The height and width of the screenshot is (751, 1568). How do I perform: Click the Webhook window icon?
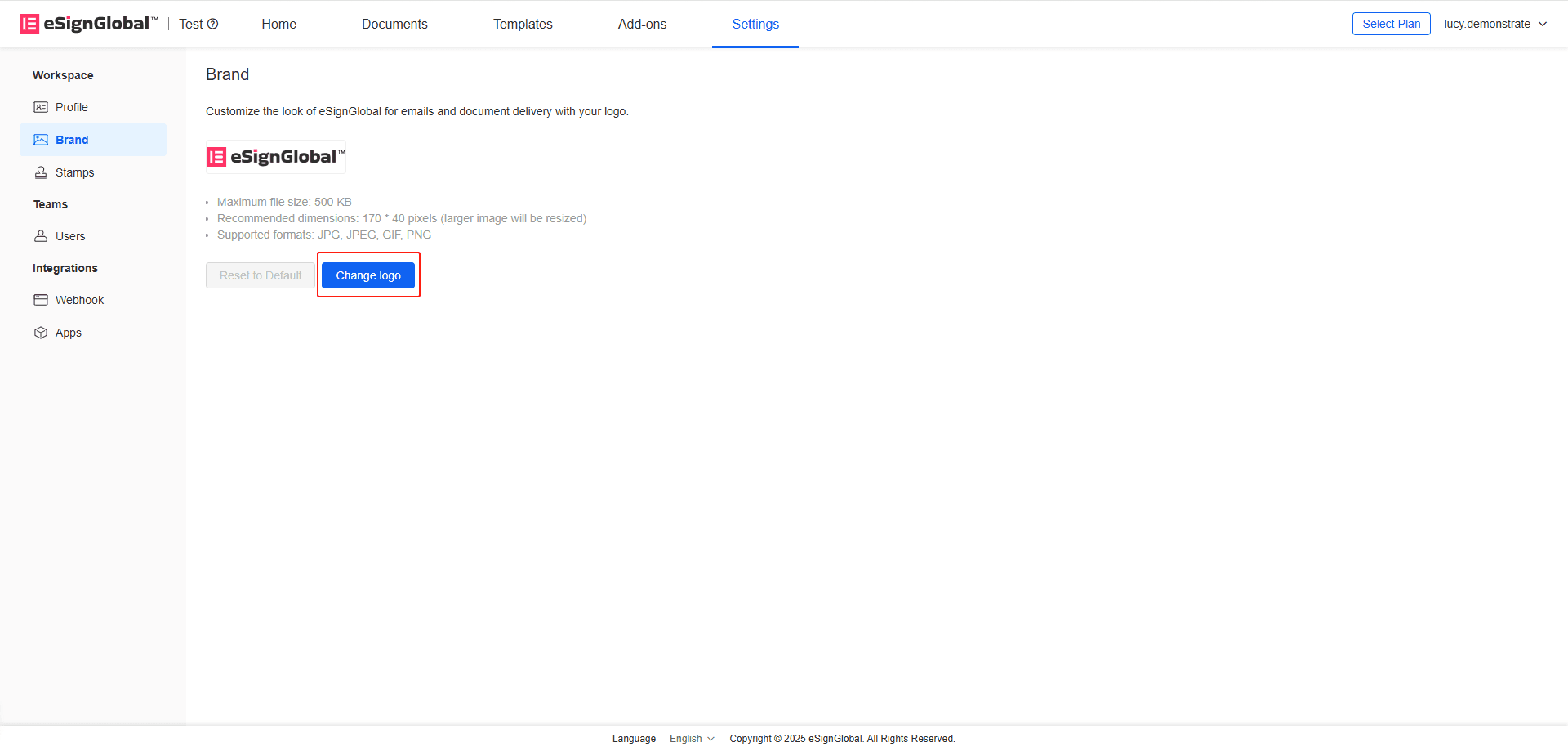[41, 300]
